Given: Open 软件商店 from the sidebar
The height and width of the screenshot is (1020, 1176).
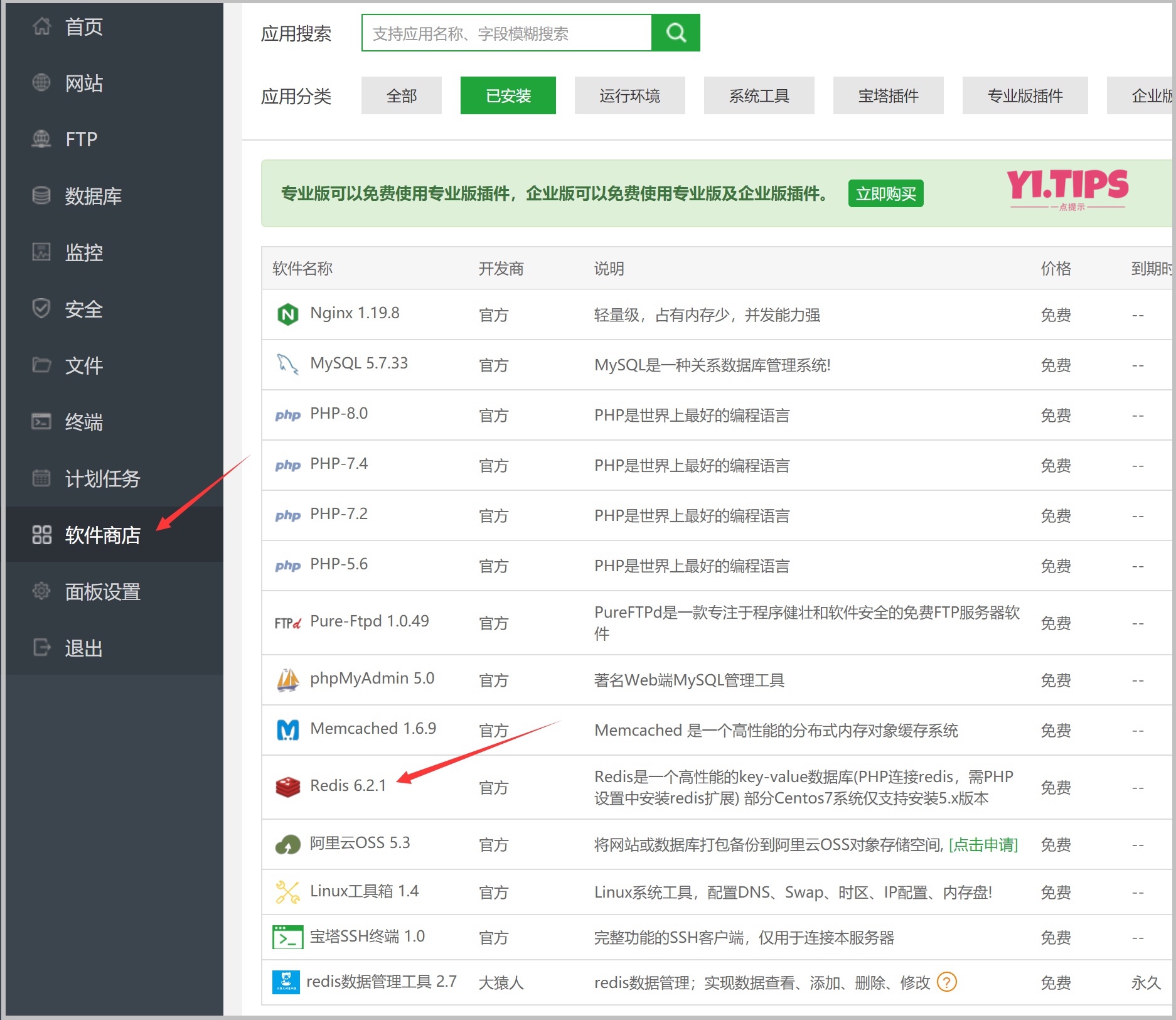Looking at the screenshot, I should (x=101, y=535).
